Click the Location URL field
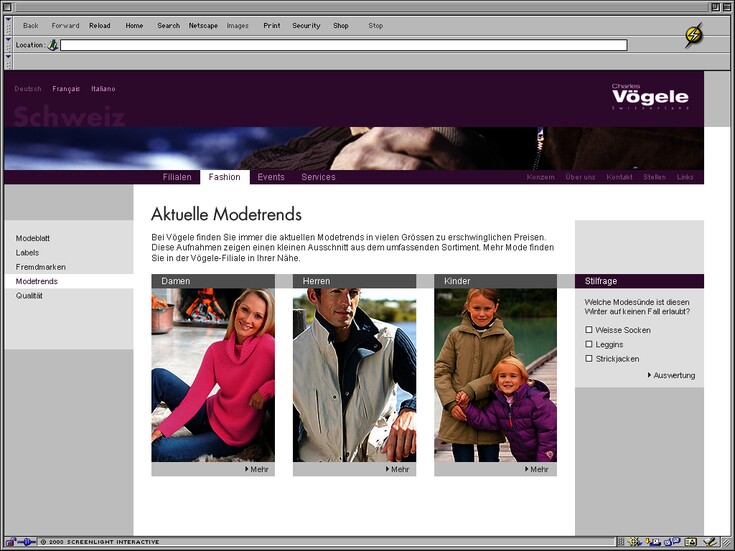Viewport: 735px width, 551px height. 343,45
